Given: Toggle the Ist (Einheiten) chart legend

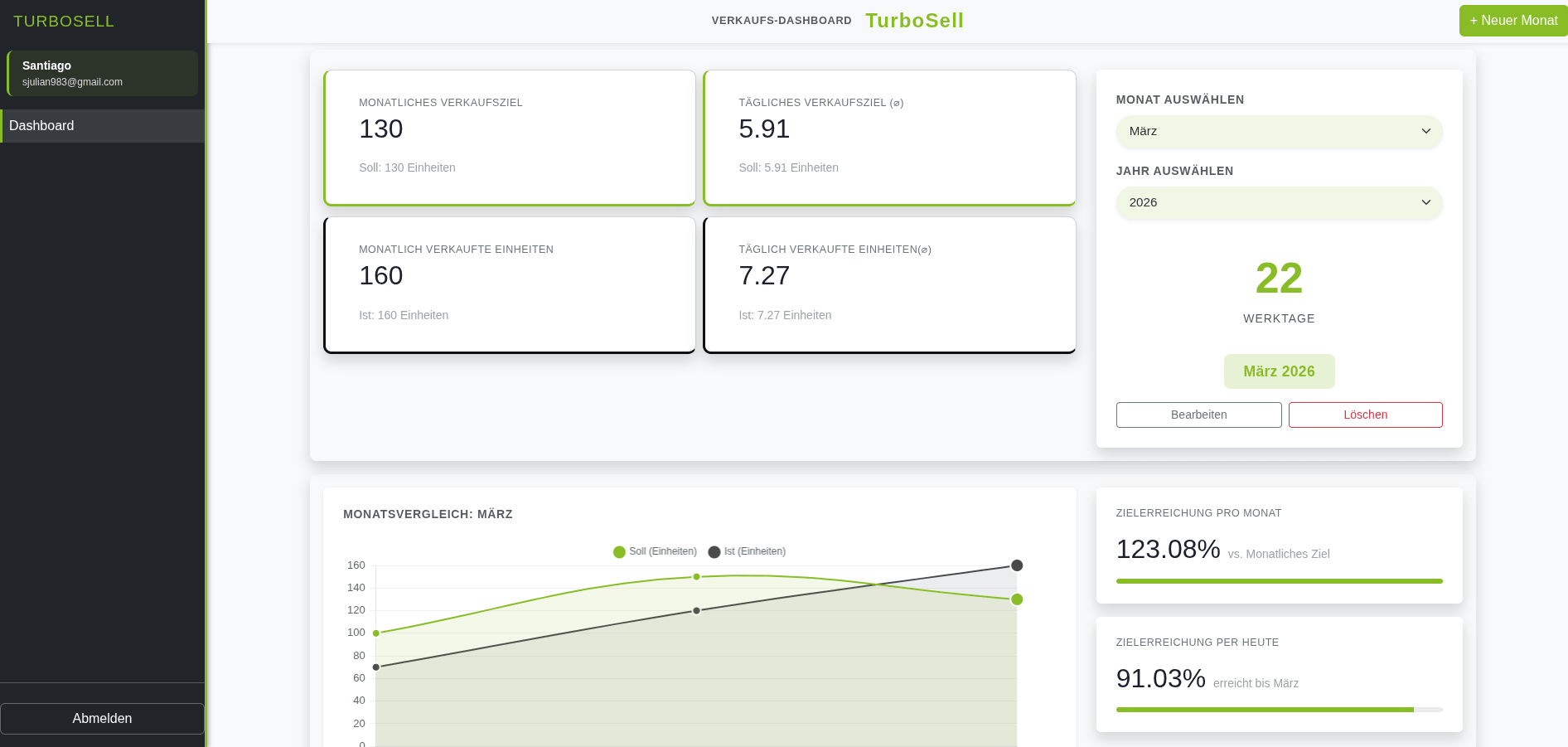Looking at the screenshot, I should click(x=747, y=552).
